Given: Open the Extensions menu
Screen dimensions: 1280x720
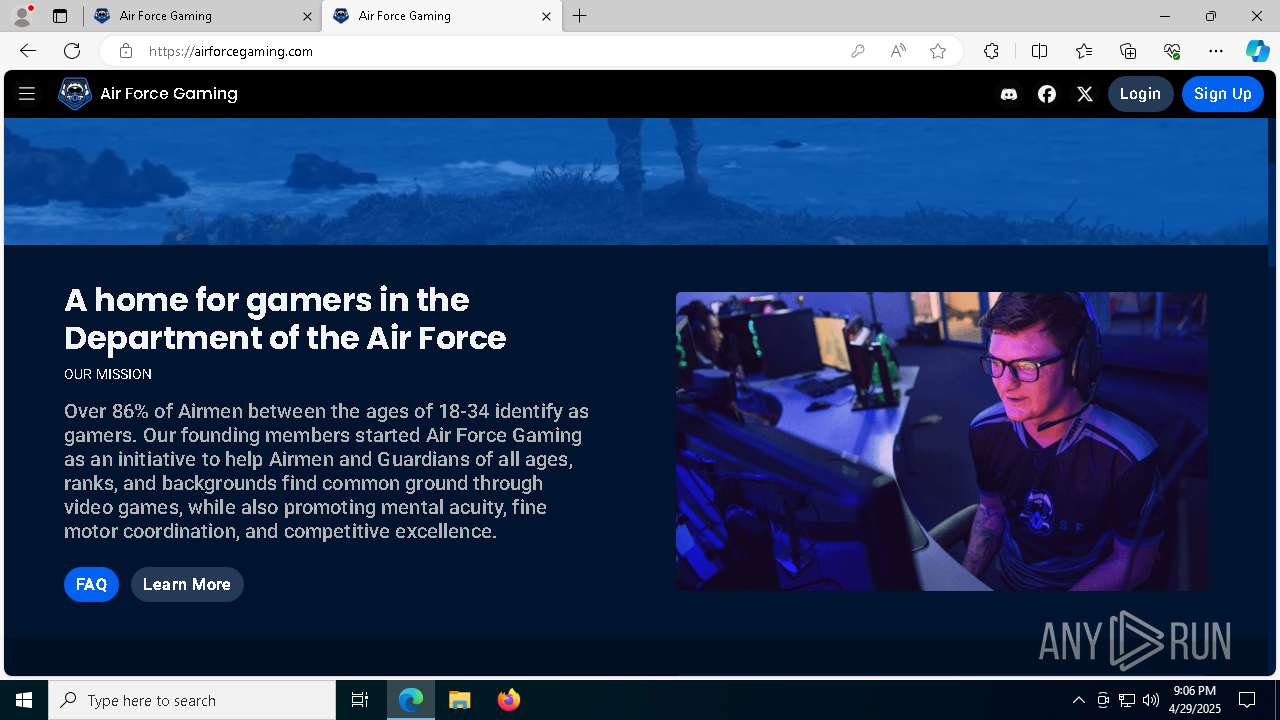Looking at the screenshot, I should click(991, 51).
